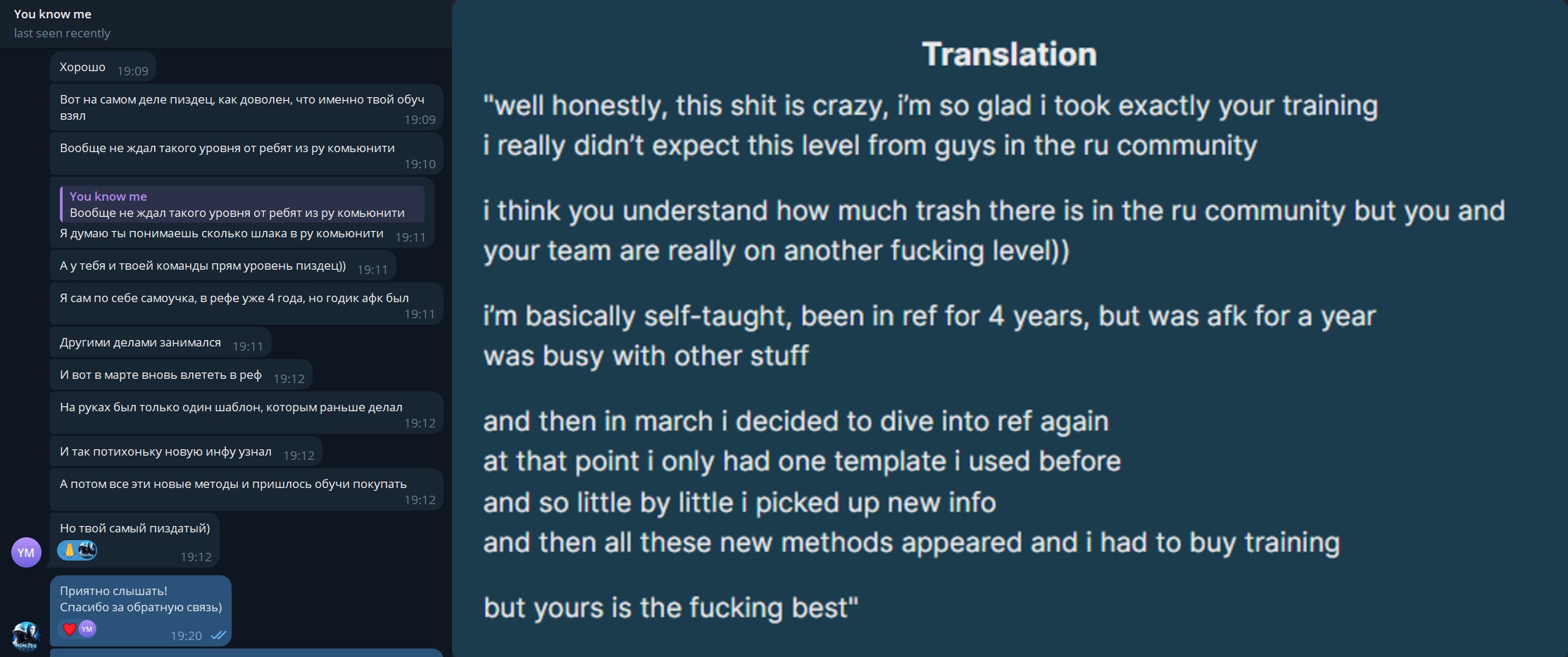Click the 'Translation' heading
The image size is (1568, 657).
1009,54
